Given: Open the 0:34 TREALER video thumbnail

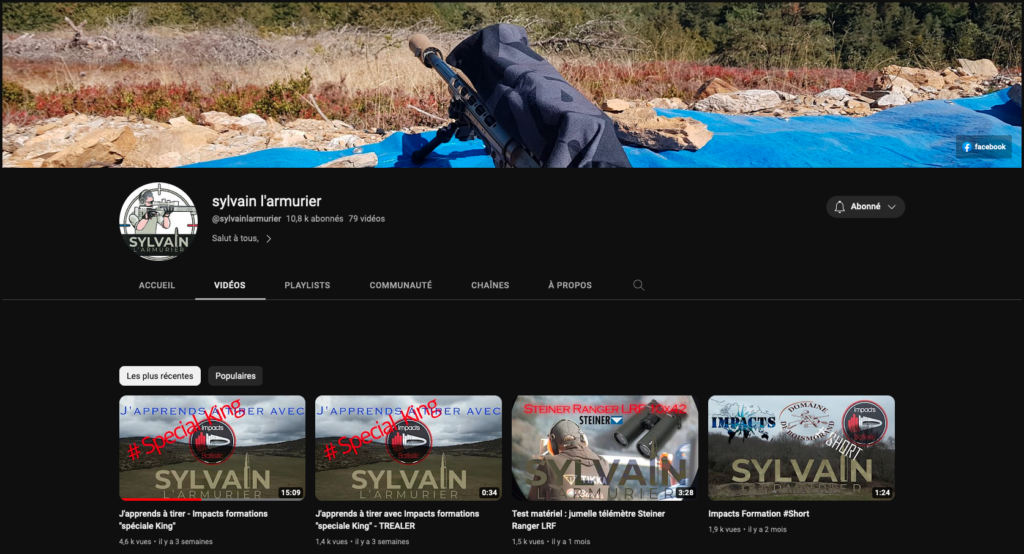Looking at the screenshot, I should pyautogui.click(x=408, y=448).
